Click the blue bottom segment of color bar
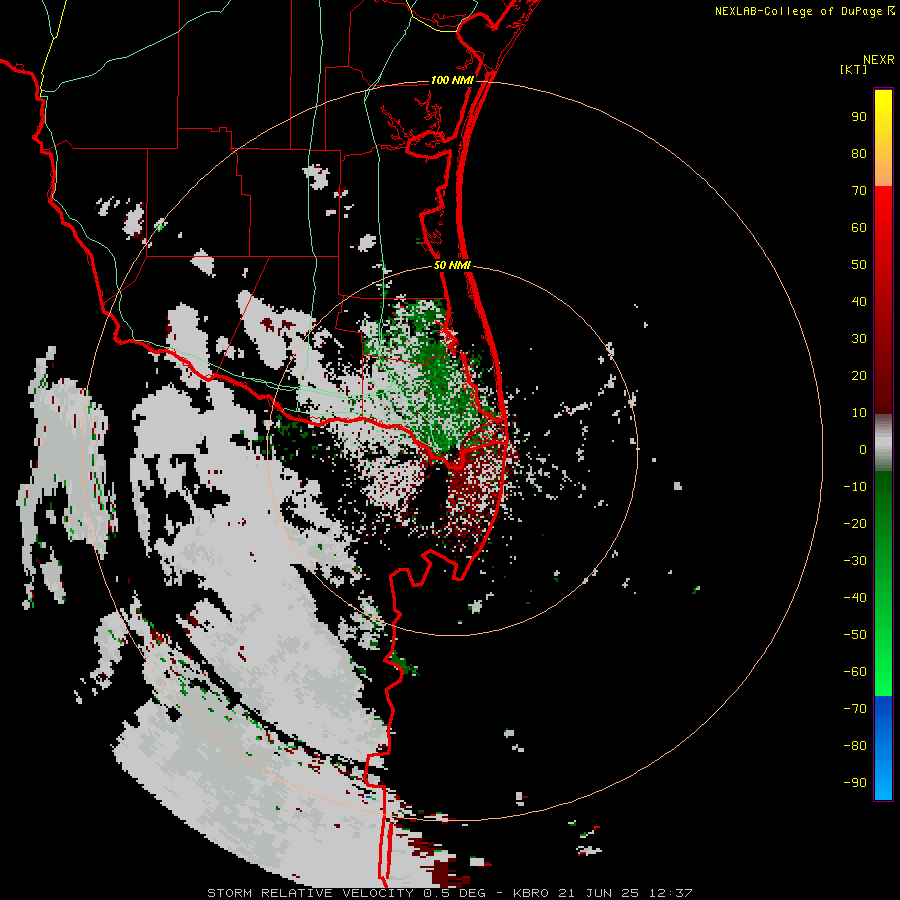The width and height of the screenshot is (900, 900). [x=883, y=748]
